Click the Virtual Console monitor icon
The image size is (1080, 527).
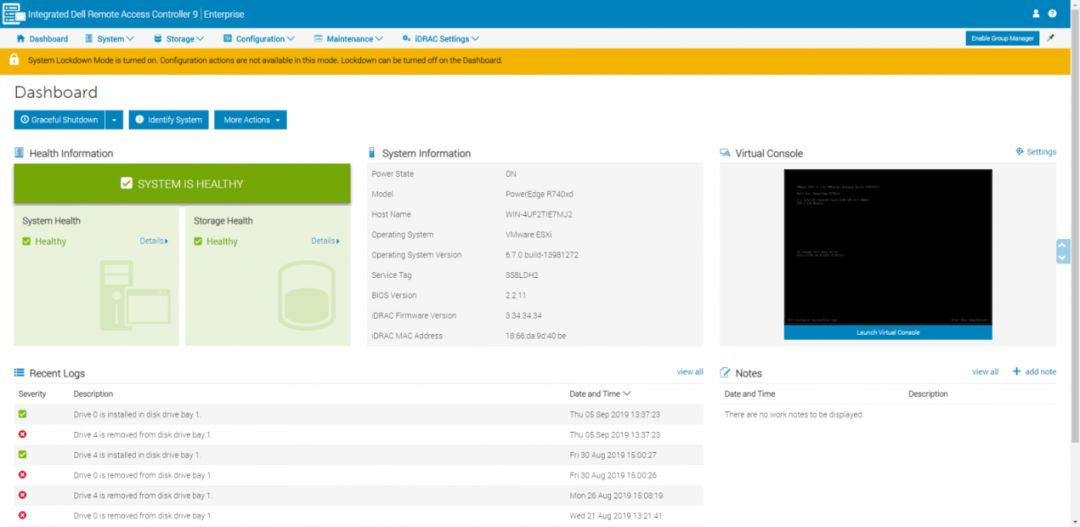pos(725,153)
